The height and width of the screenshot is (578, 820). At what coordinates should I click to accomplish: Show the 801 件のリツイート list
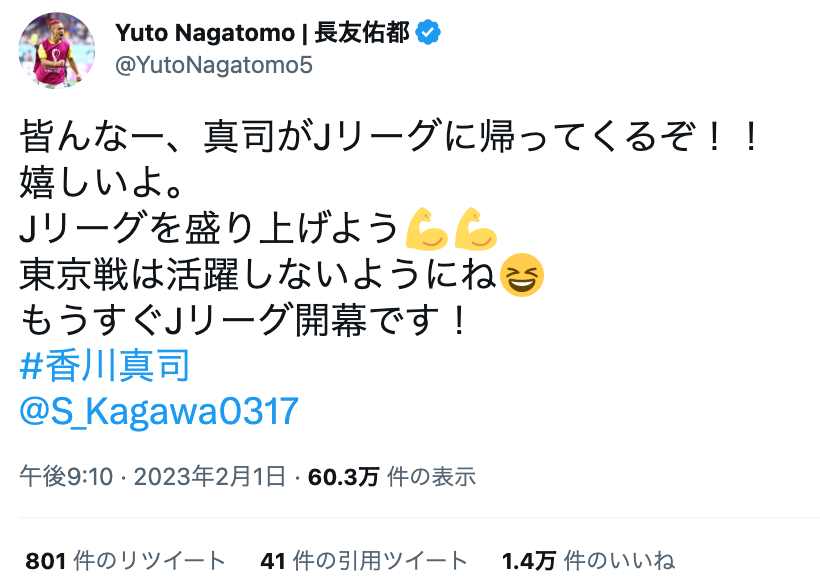pos(126,561)
